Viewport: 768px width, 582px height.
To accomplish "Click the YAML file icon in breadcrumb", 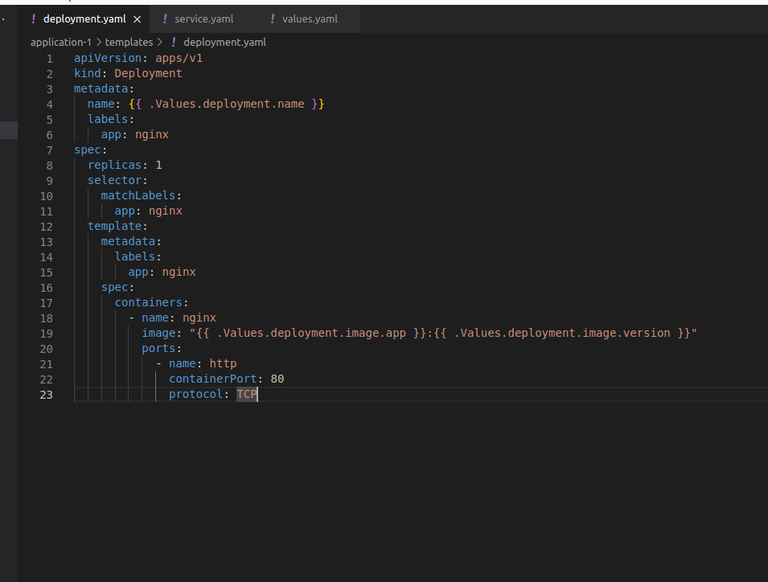I will 174,42.
